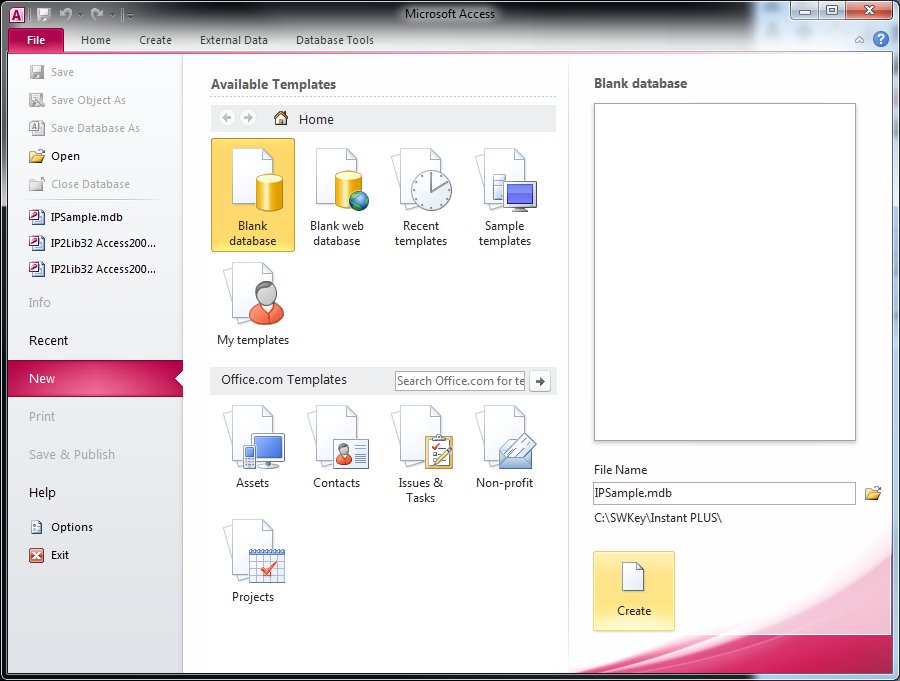This screenshot has width=900, height=681.
Task: Show the Recent databases section
Action: tap(48, 340)
